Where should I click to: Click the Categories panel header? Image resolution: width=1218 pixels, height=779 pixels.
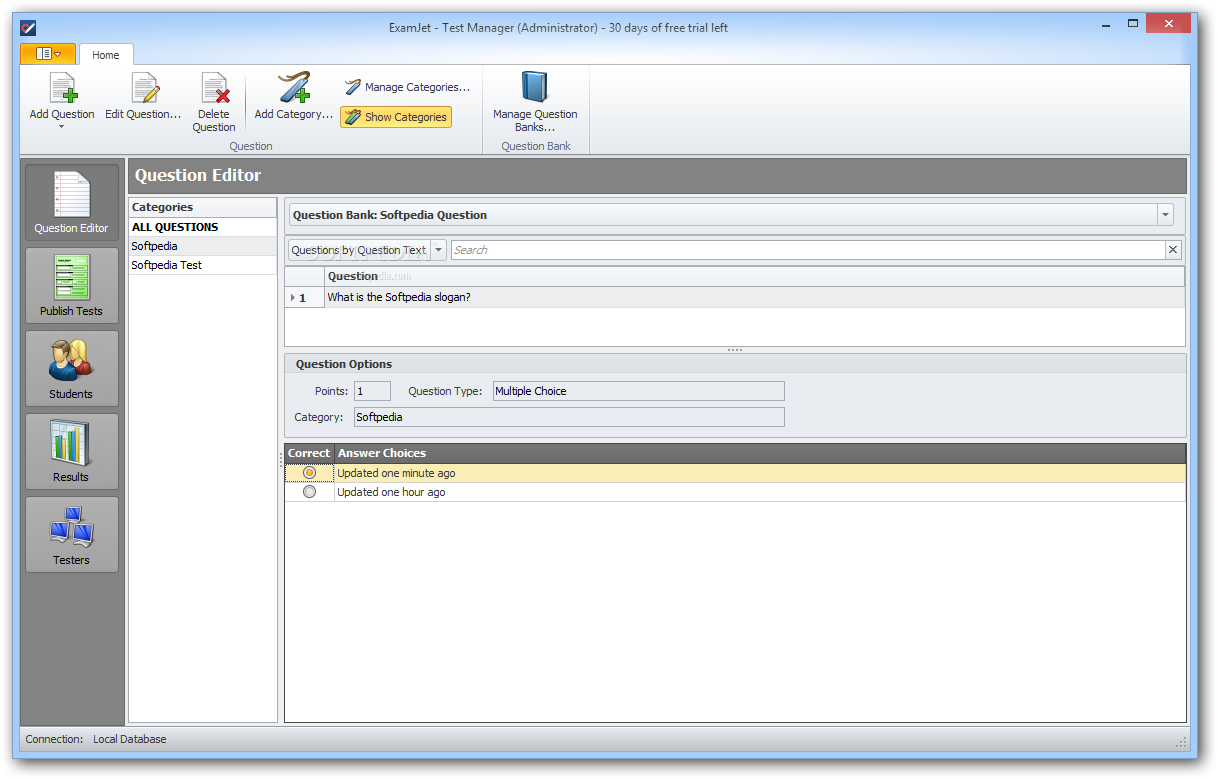tap(203, 207)
